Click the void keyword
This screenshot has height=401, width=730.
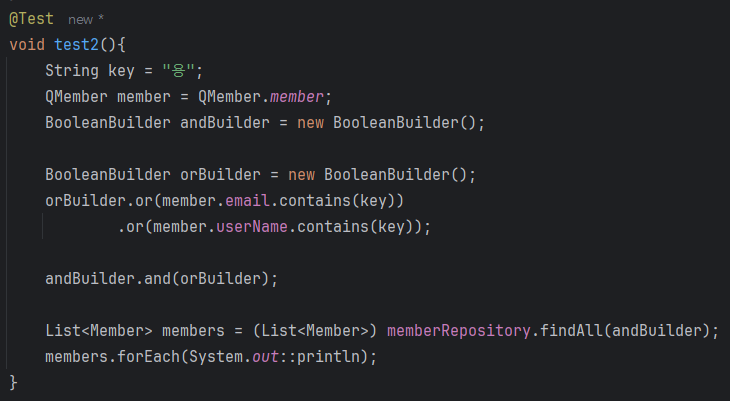(27, 45)
